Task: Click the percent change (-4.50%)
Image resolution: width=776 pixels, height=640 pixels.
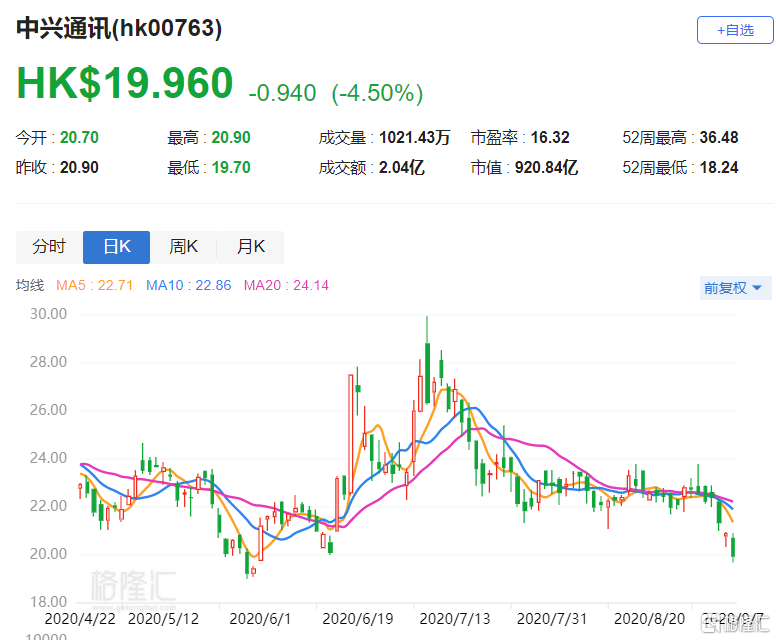Action: click(377, 93)
